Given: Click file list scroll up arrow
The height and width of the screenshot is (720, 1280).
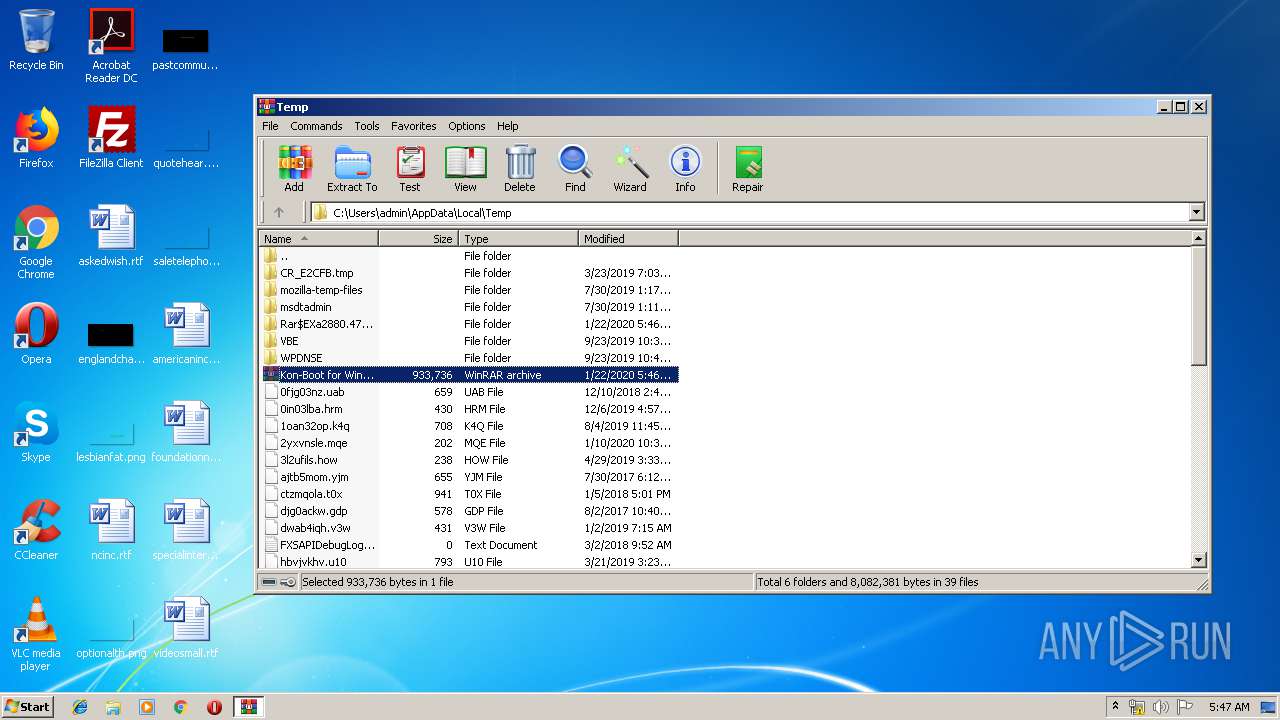Looking at the screenshot, I should click(1199, 238).
